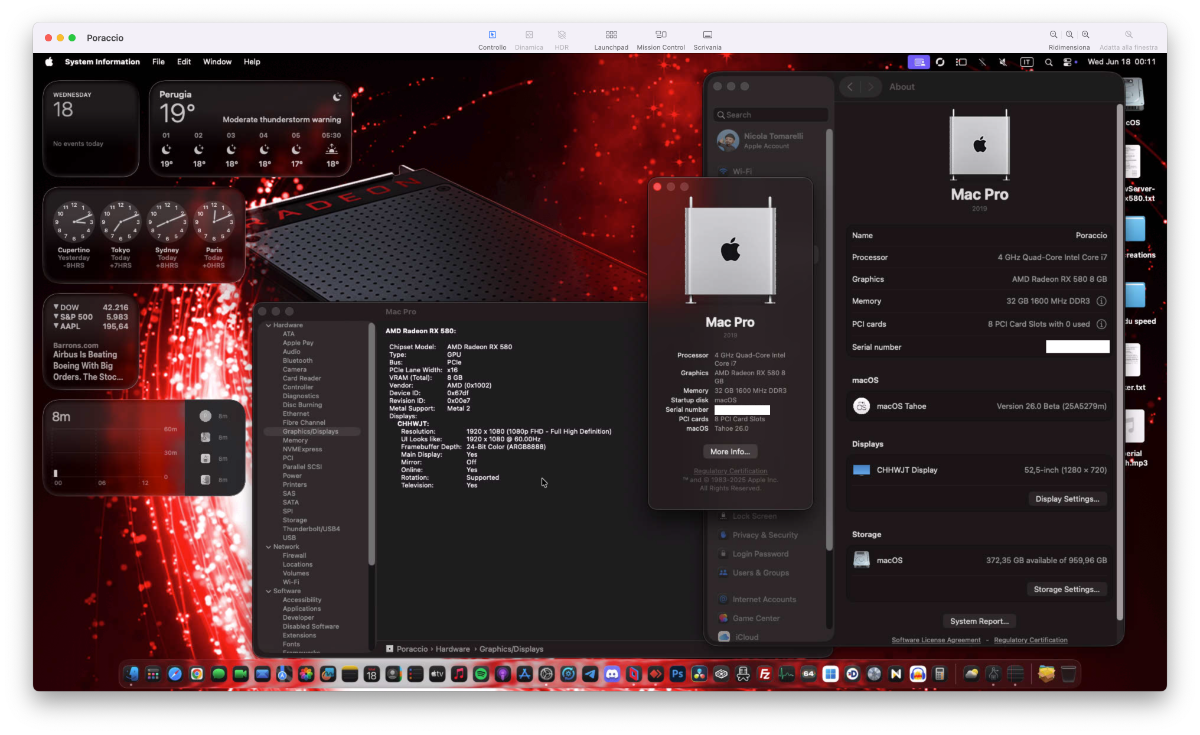This screenshot has width=1200, height=735.
Task: Click the System Report... button
Action: (980, 621)
